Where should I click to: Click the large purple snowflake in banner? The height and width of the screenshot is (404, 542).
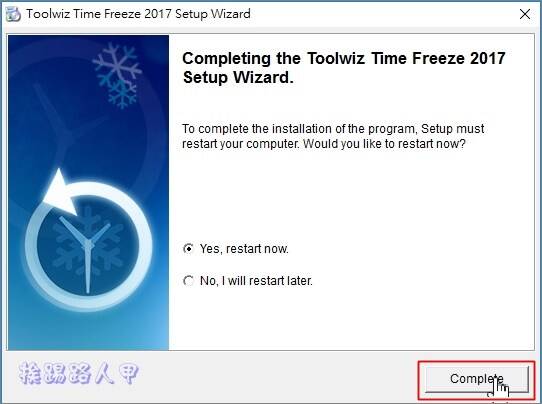tap(117, 64)
